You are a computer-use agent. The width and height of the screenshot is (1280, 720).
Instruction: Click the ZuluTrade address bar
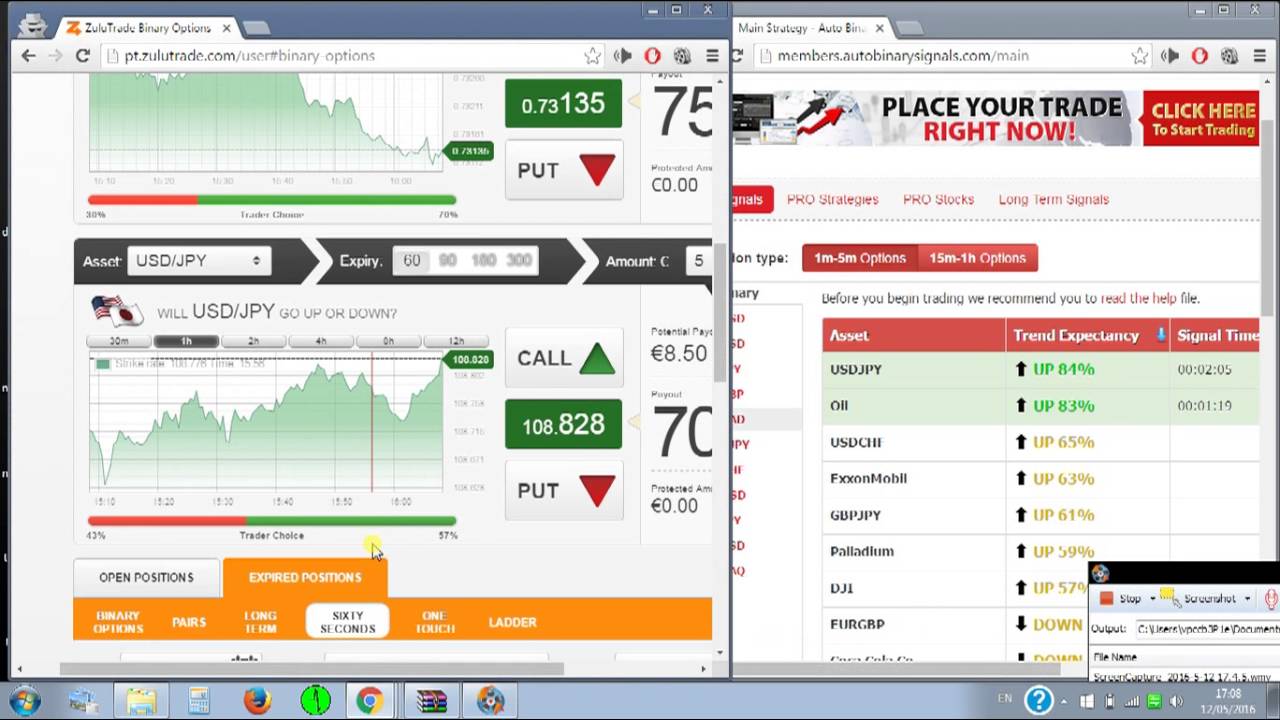340,56
